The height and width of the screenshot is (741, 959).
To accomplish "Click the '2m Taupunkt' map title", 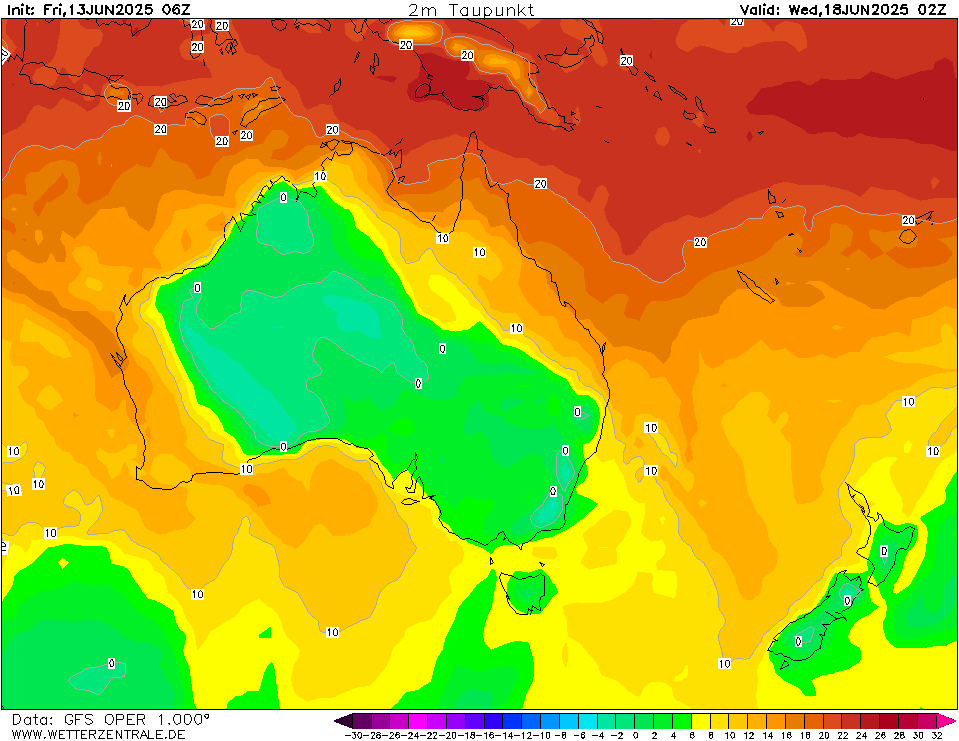I will tap(471, 10).
